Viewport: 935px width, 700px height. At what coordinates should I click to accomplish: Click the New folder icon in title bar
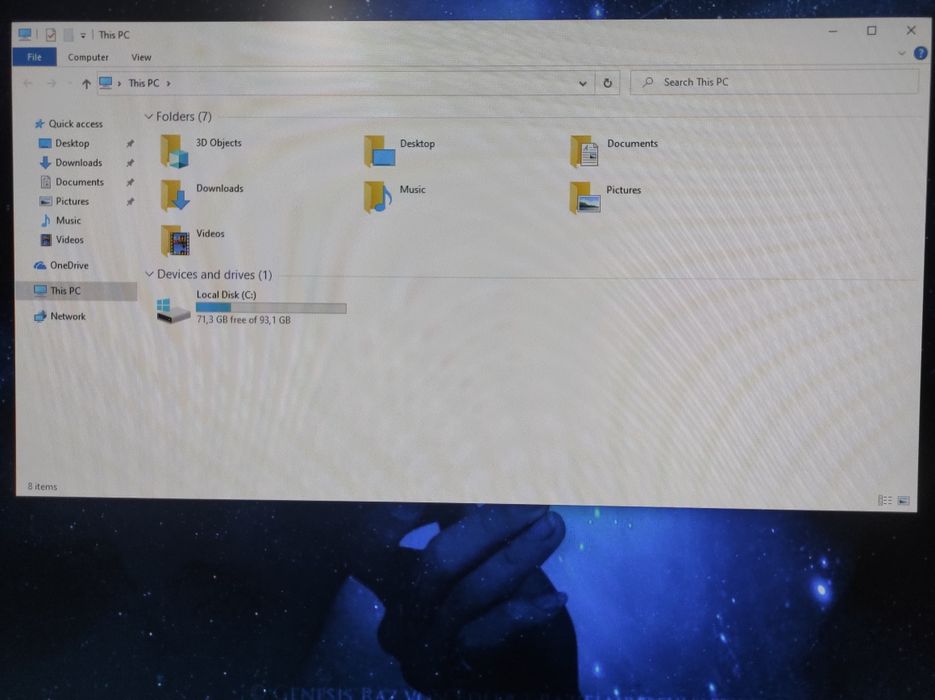pos(69,35)
